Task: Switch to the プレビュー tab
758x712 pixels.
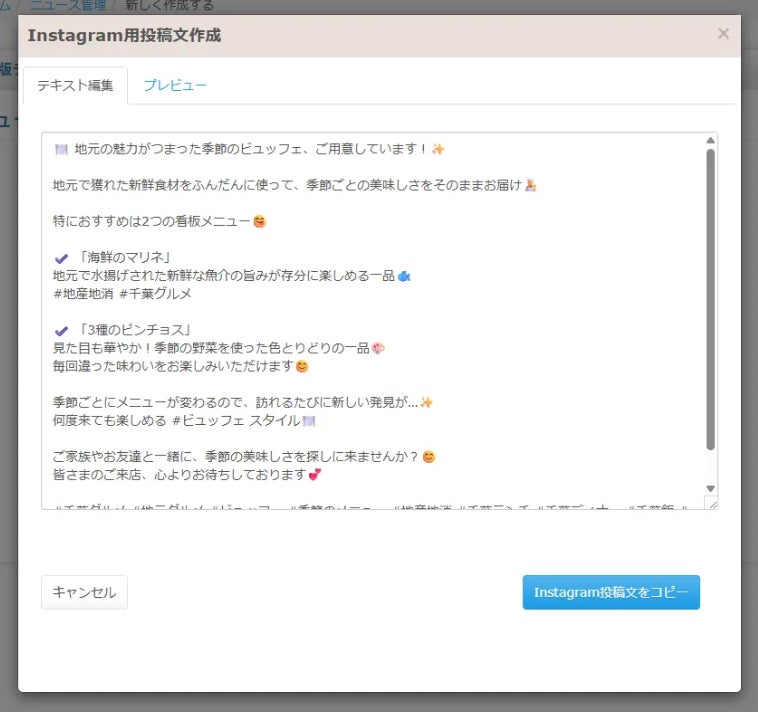Action: tap(175, 85)
